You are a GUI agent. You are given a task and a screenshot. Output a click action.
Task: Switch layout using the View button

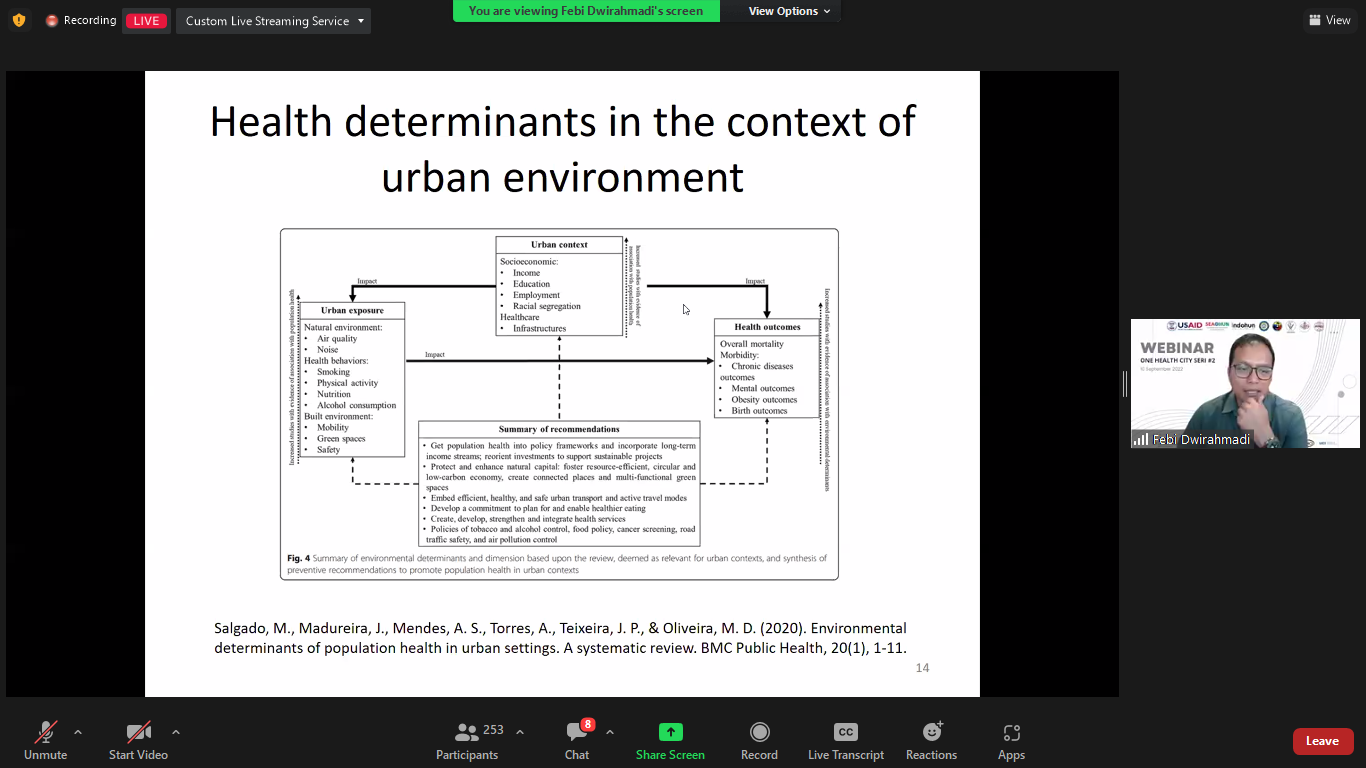click(x=1328, y=20)
